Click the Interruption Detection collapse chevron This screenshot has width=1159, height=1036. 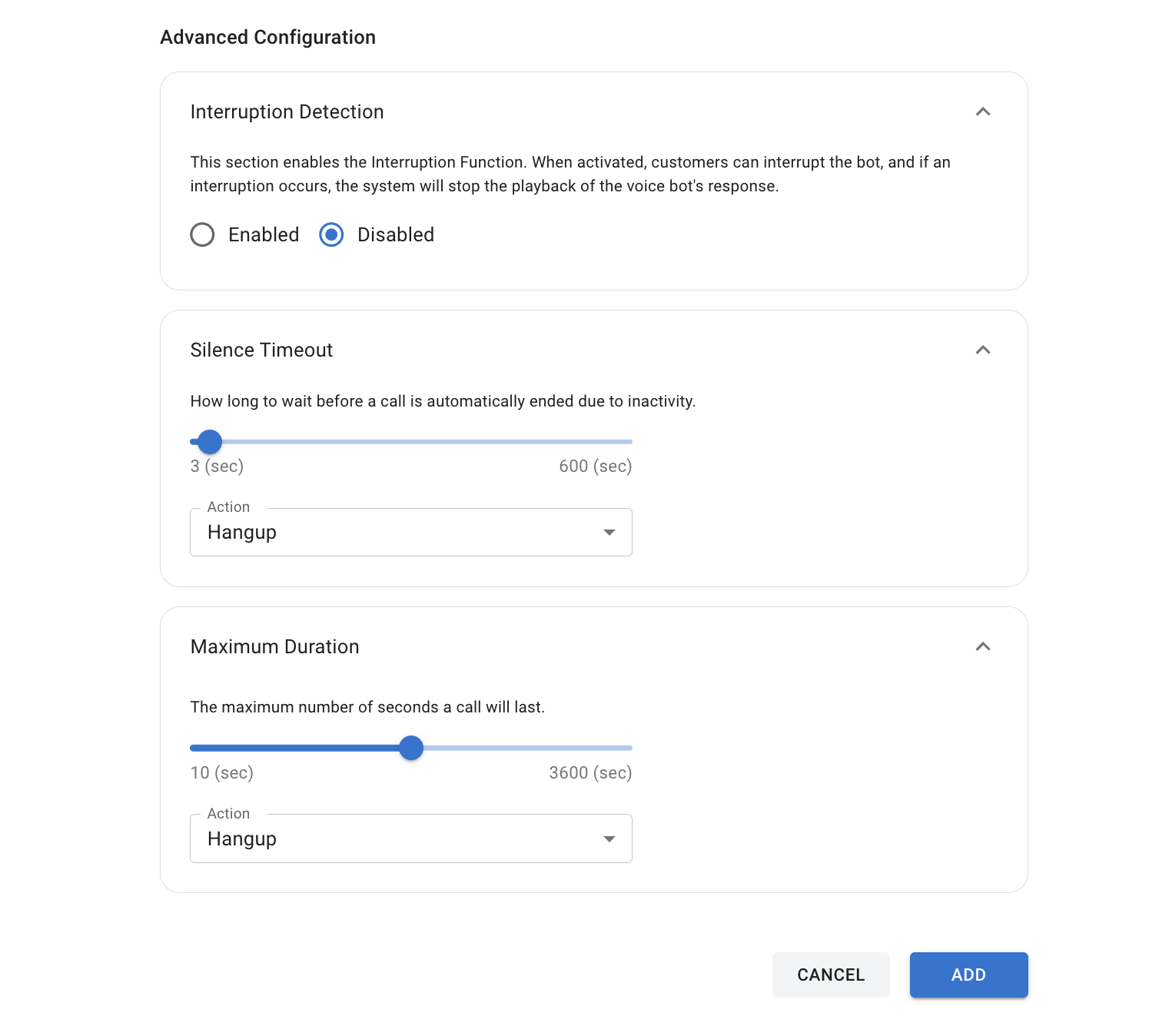pyautogui.click(x=984, y=111)
